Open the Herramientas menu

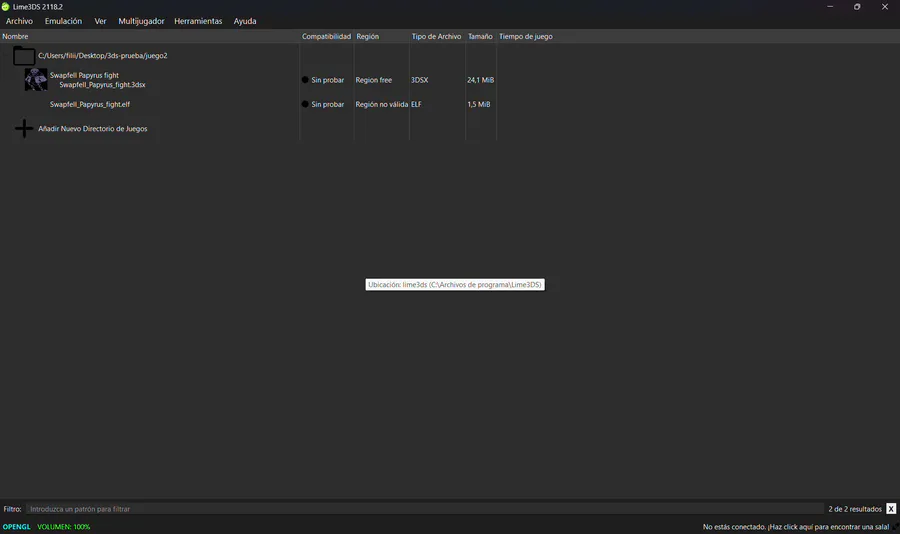pyautogui.click(x=198, y=21)
